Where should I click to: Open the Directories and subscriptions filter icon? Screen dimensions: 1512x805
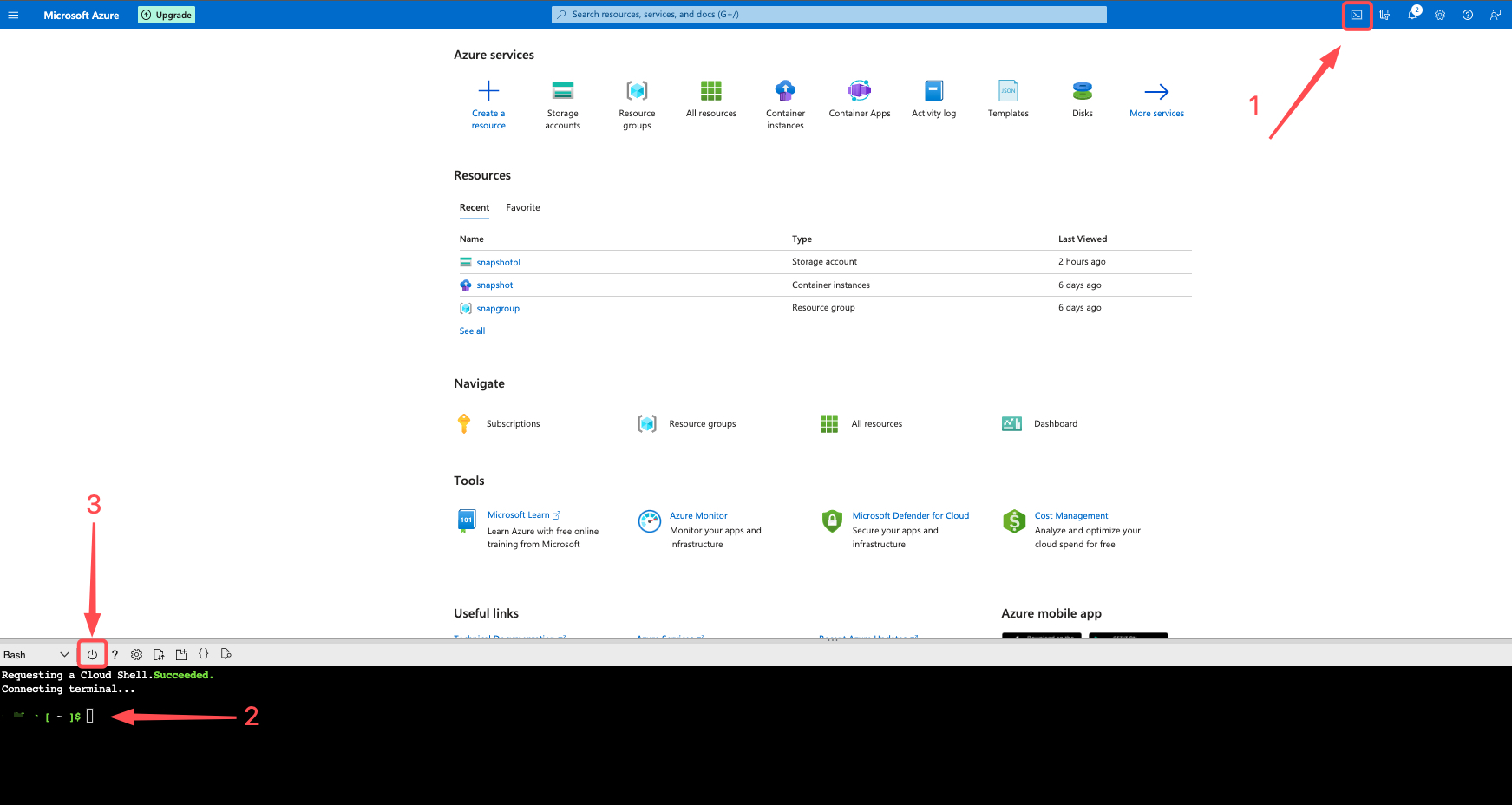[x=1384, y=15]
